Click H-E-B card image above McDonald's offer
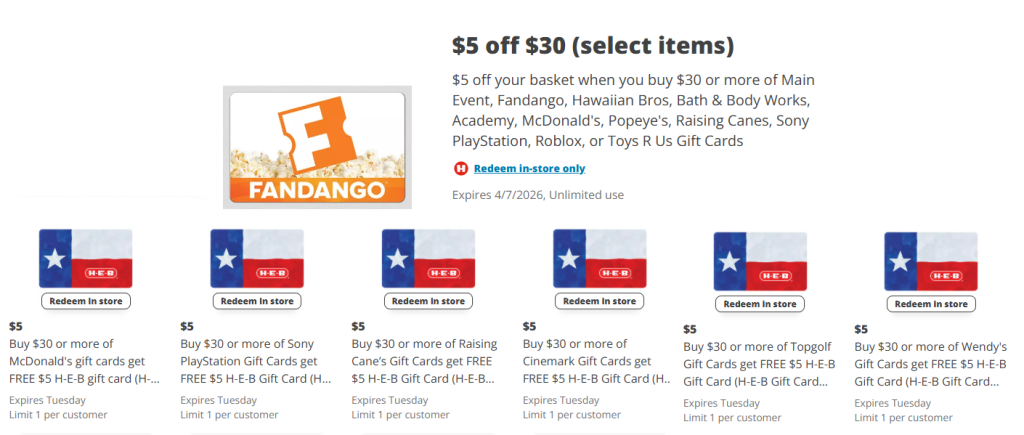 (85, 258)
